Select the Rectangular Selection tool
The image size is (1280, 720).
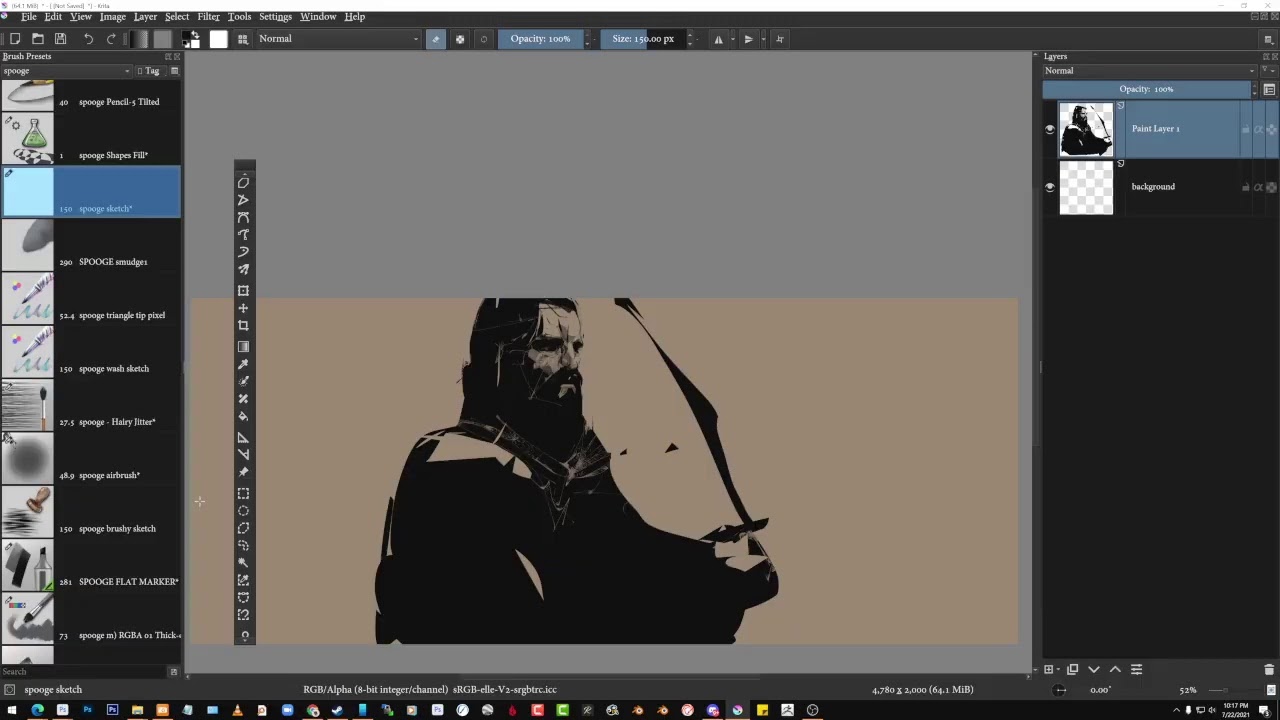click(243, 493)
